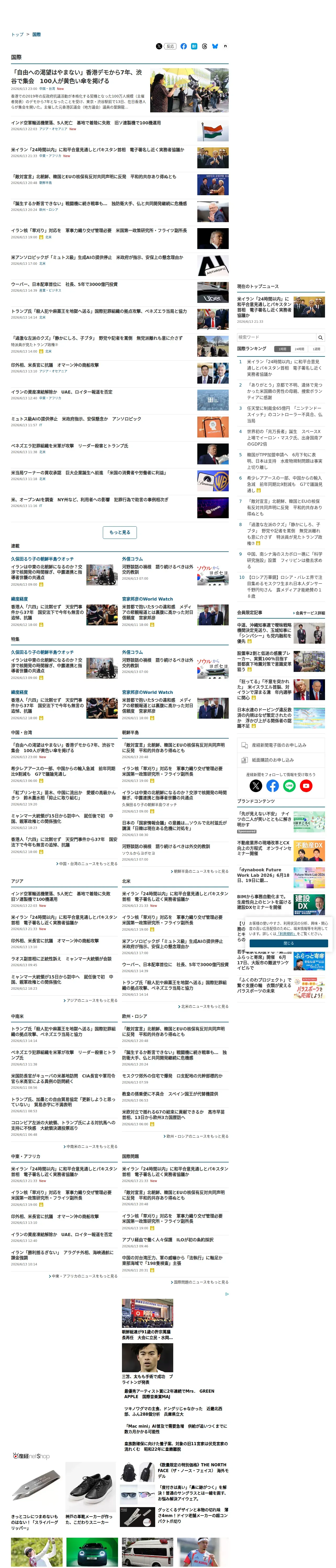Image resolution: width=336 pixels, height=1568 pixels.
Task: Switch ranking to 1週間 tab
Action: point(316,349)
